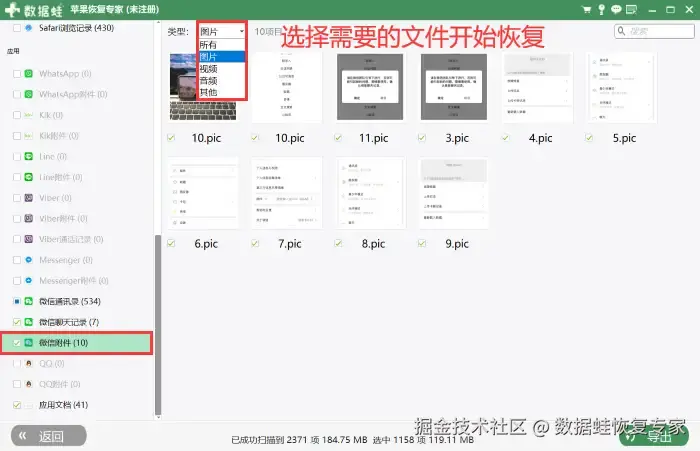Open the 11.pic thumbnail preview

point(370,87)
